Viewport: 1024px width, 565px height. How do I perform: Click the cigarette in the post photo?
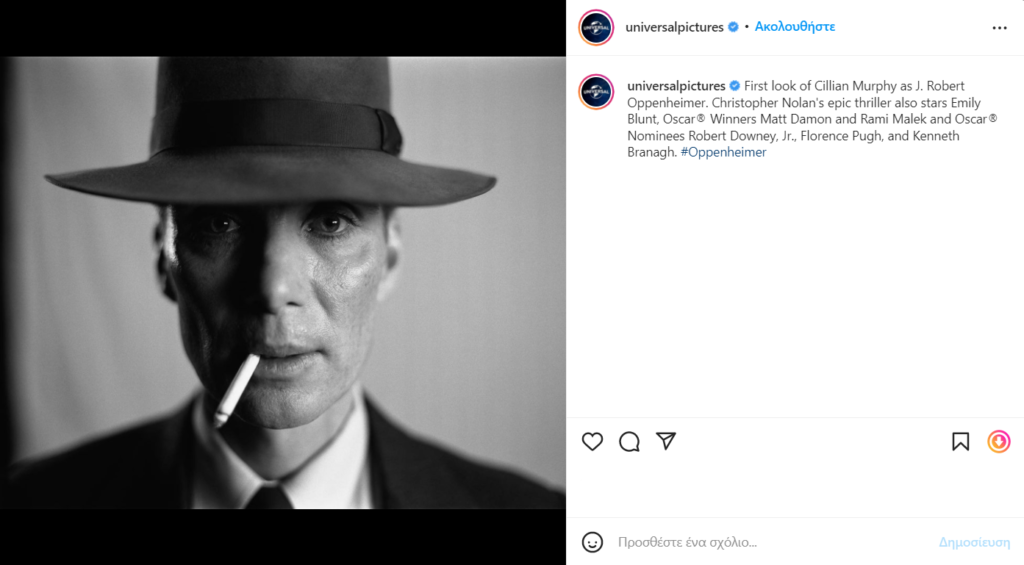[x=237, y=387]
